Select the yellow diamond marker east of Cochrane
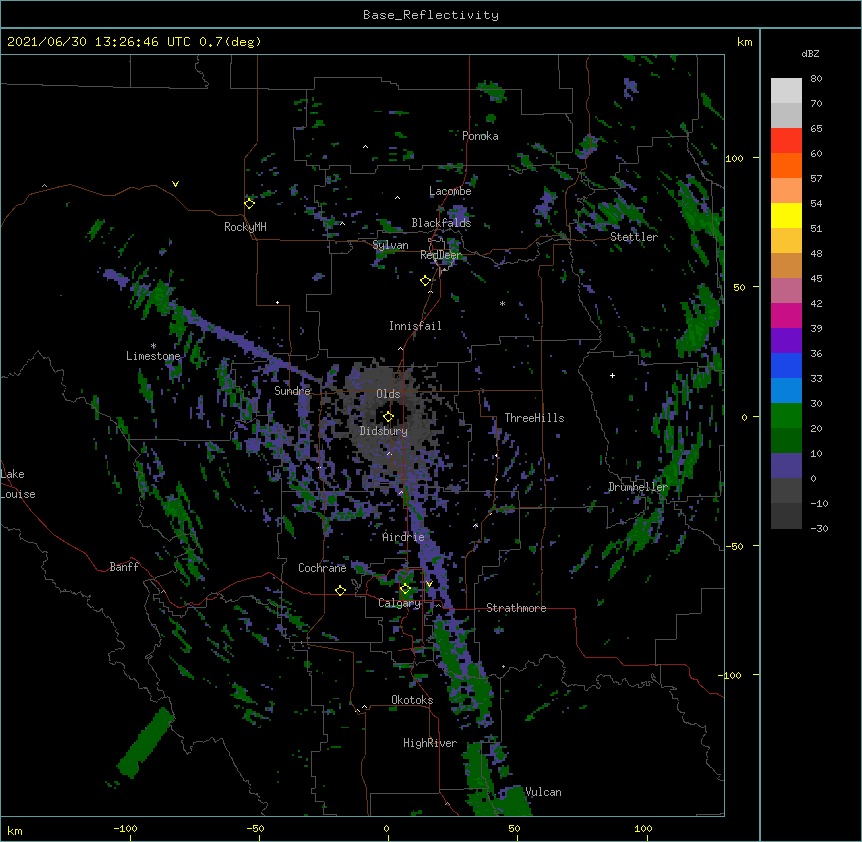Screen dimensions: 862x842 click(x=340, y=590)
